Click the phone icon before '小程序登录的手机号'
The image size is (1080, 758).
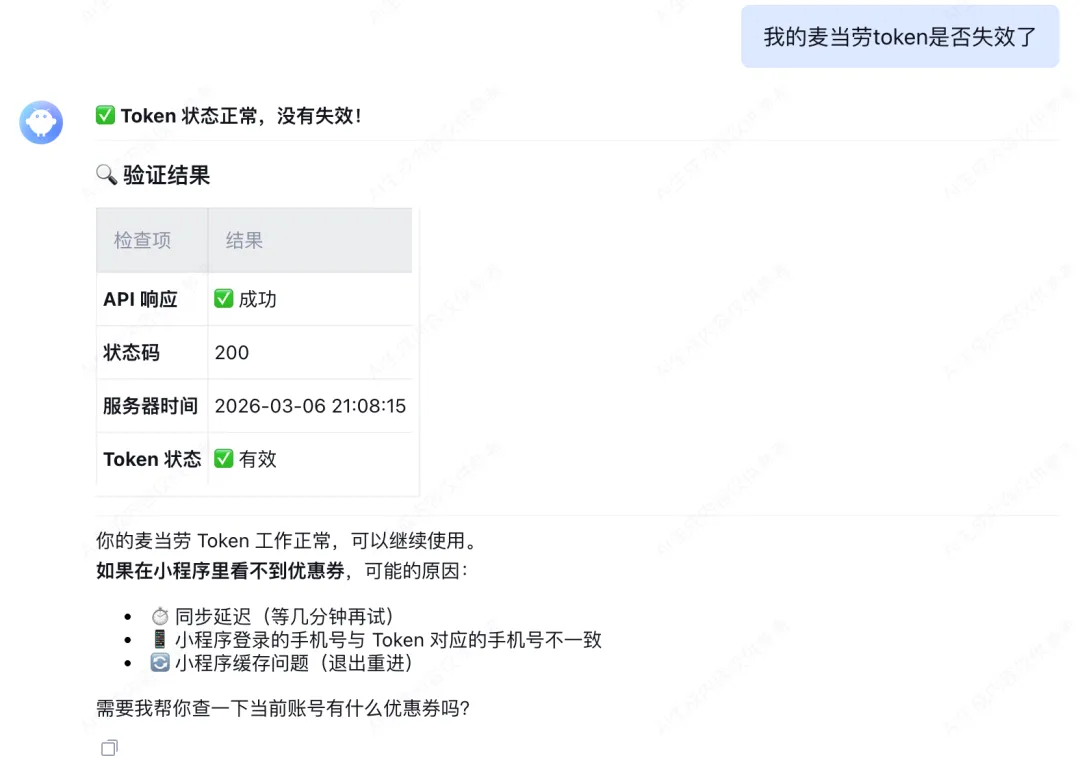click(160, 639)
